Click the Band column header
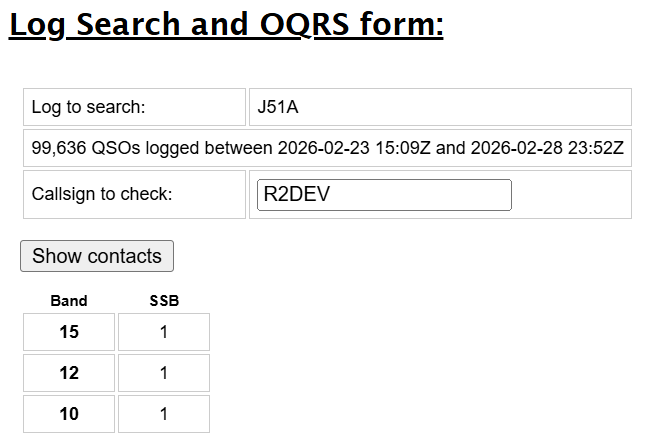Screen dimensions: 648x444 69,300
